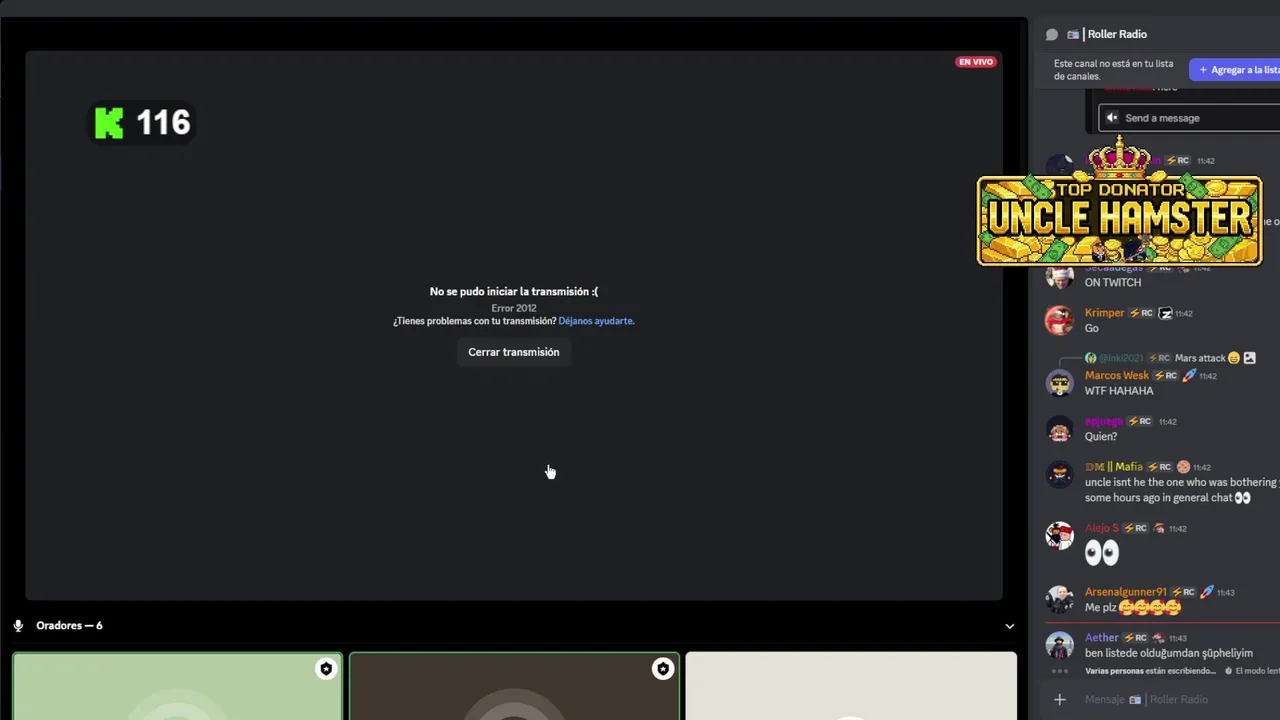Click the 'Go' message from Krimper
The image size is (1280, 720).
pyautogui.click(x=1092, y=329)
